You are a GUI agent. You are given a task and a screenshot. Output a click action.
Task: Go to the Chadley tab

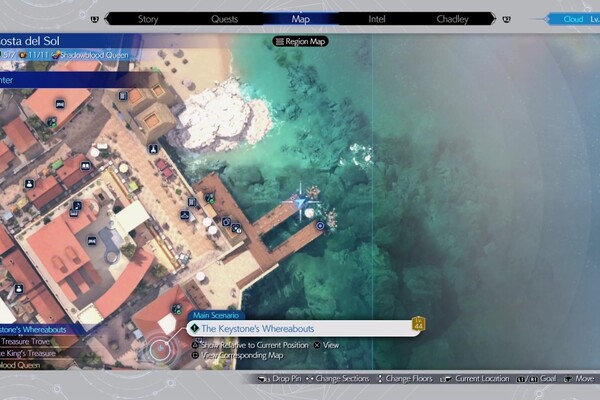click(x=452, y=19)
